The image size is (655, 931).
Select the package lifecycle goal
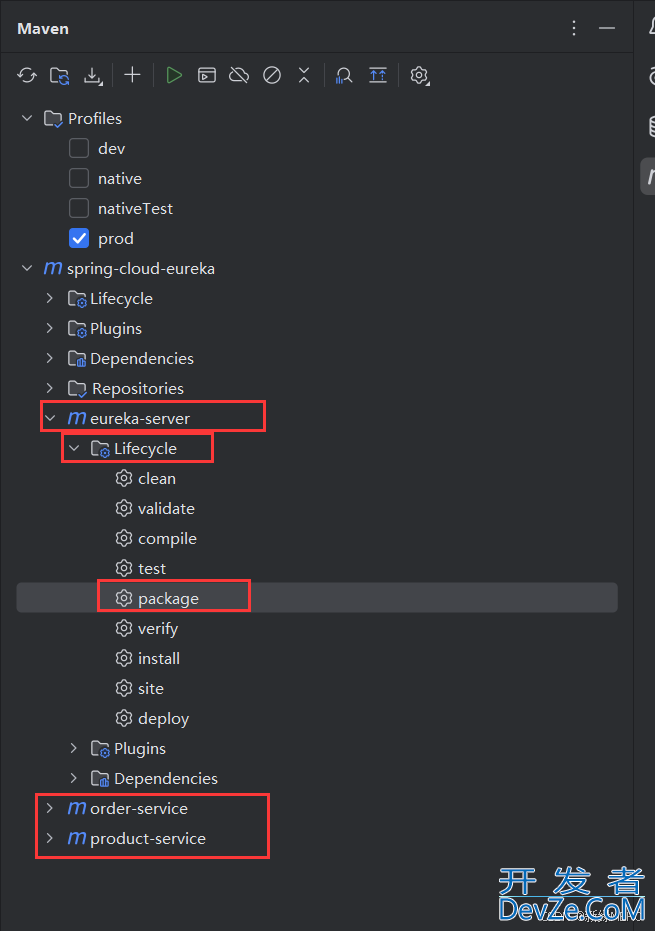pyautogui.click(x=168, y=598)
